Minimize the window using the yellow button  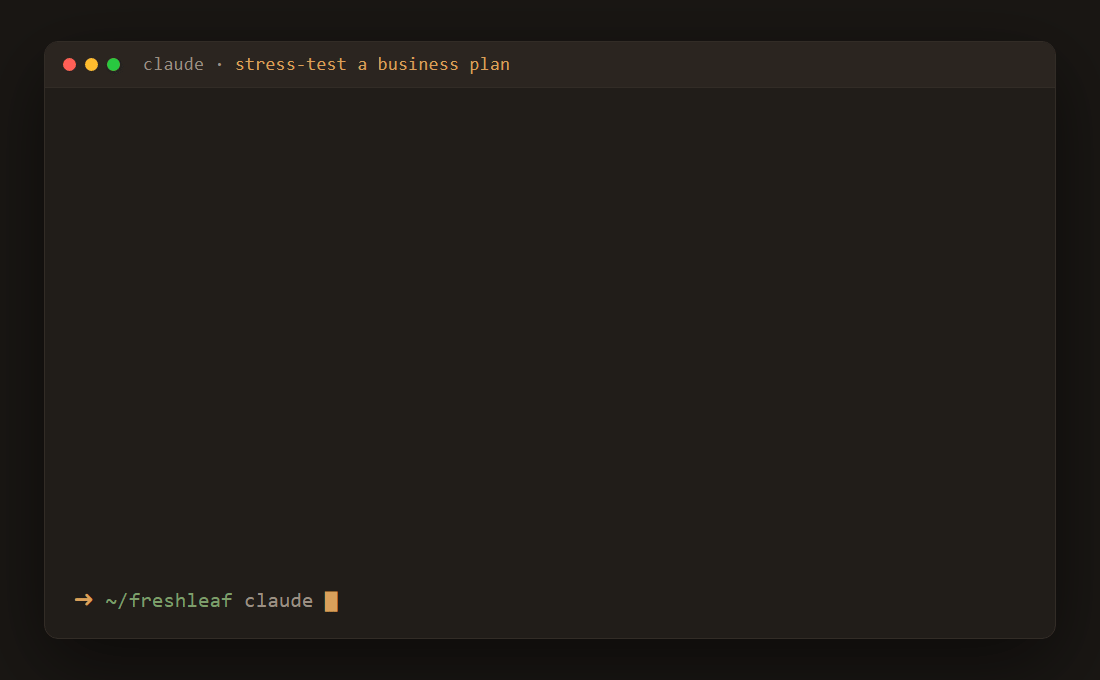click(91, 65)
